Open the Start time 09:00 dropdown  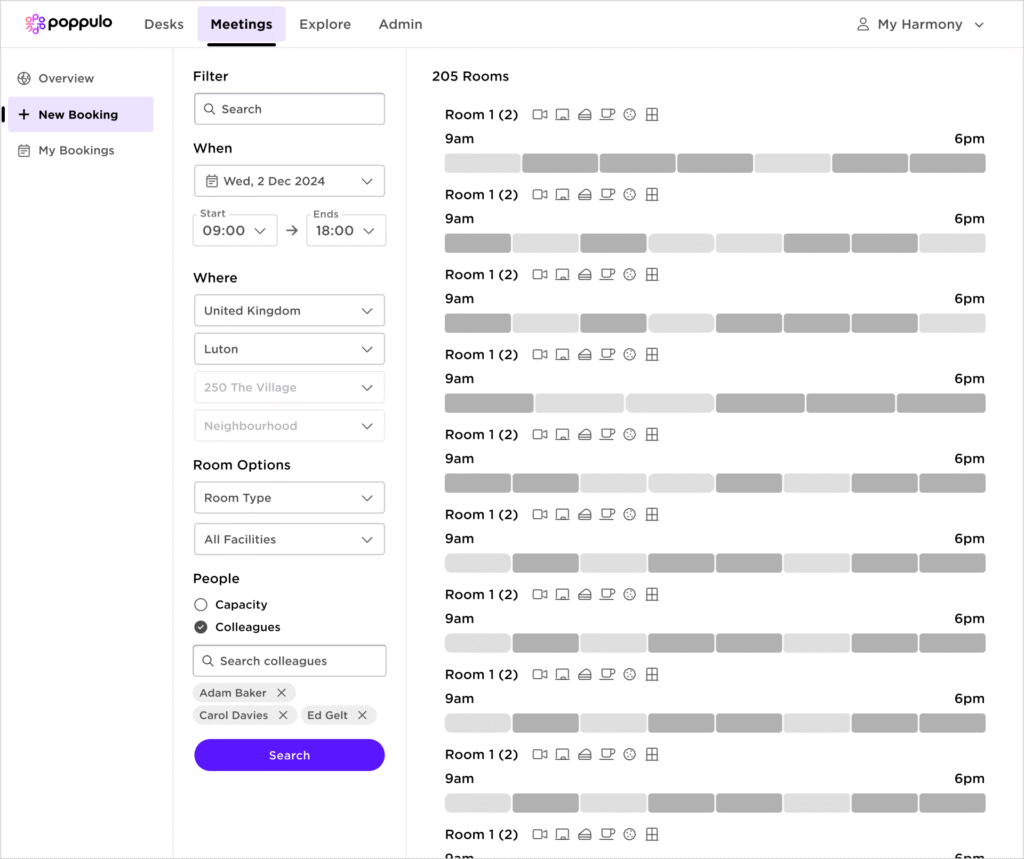pyautogui.click(x=235, y=230)
